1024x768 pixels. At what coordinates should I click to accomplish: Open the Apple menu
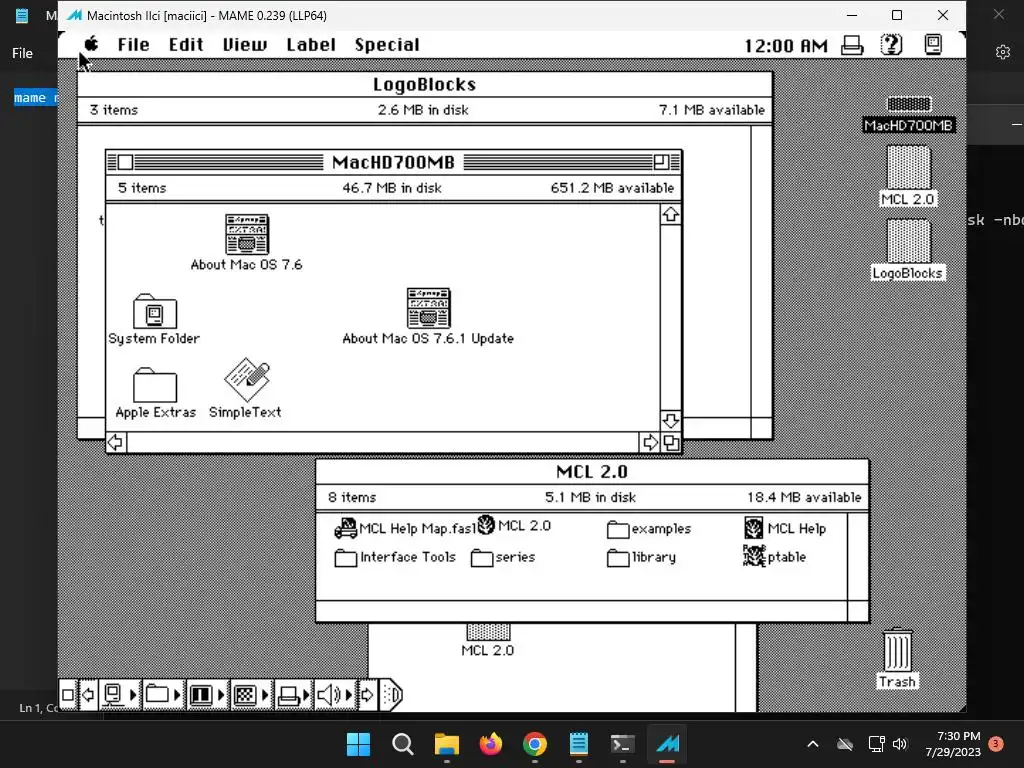click(x=91, y=44)
